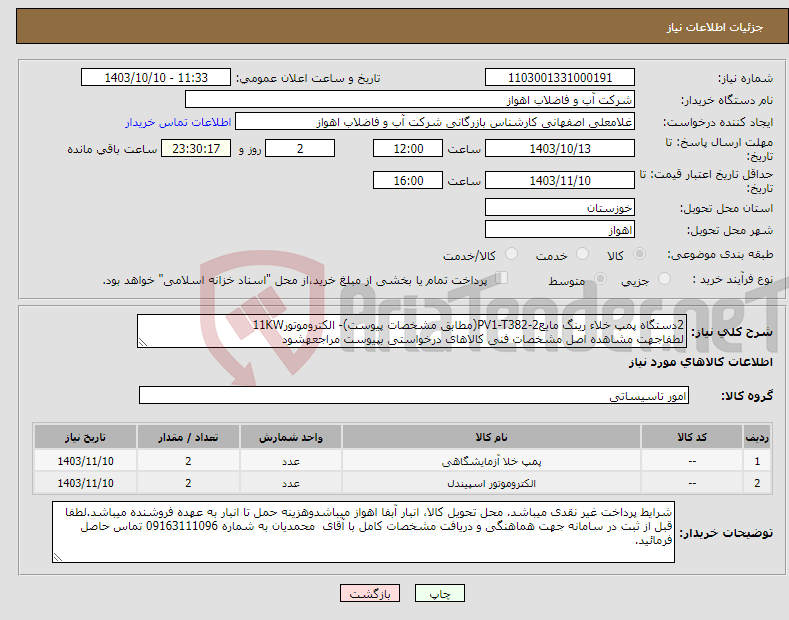Viewport: 789px width, 620px height.
Task: Toggle the اسناد خزانه اسلامی payment checkbox
Action: 502,278
